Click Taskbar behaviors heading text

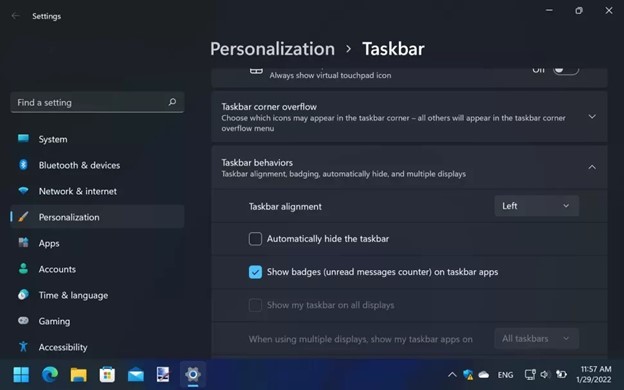click(257, 162)
